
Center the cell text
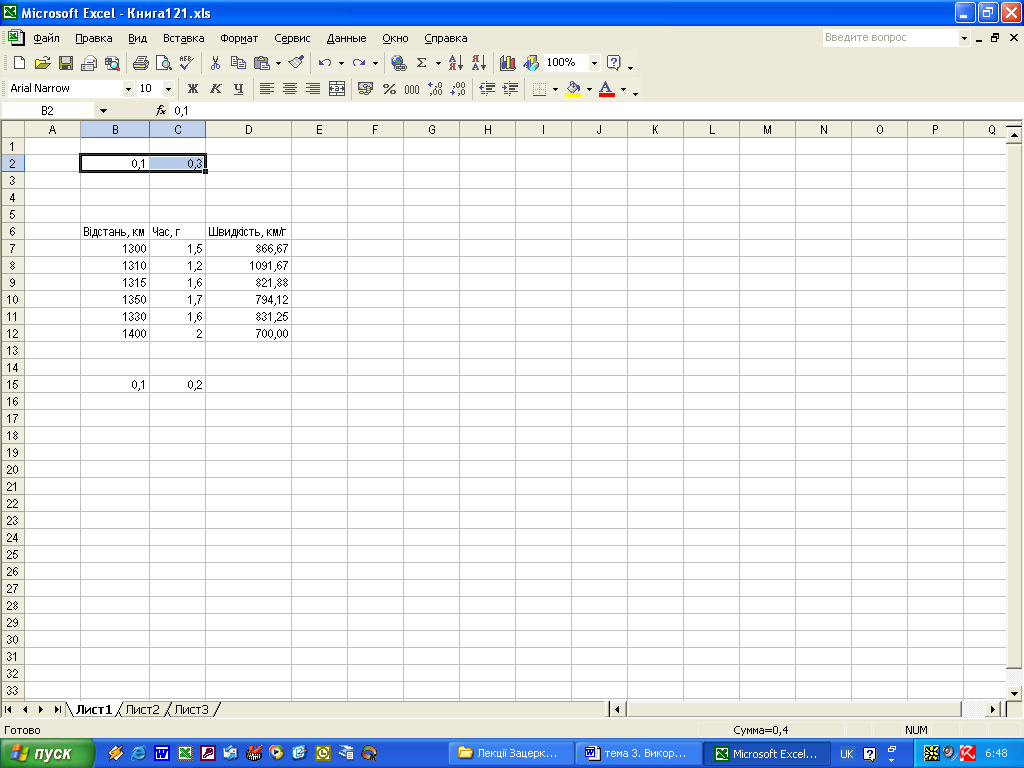tap(290, 89)
